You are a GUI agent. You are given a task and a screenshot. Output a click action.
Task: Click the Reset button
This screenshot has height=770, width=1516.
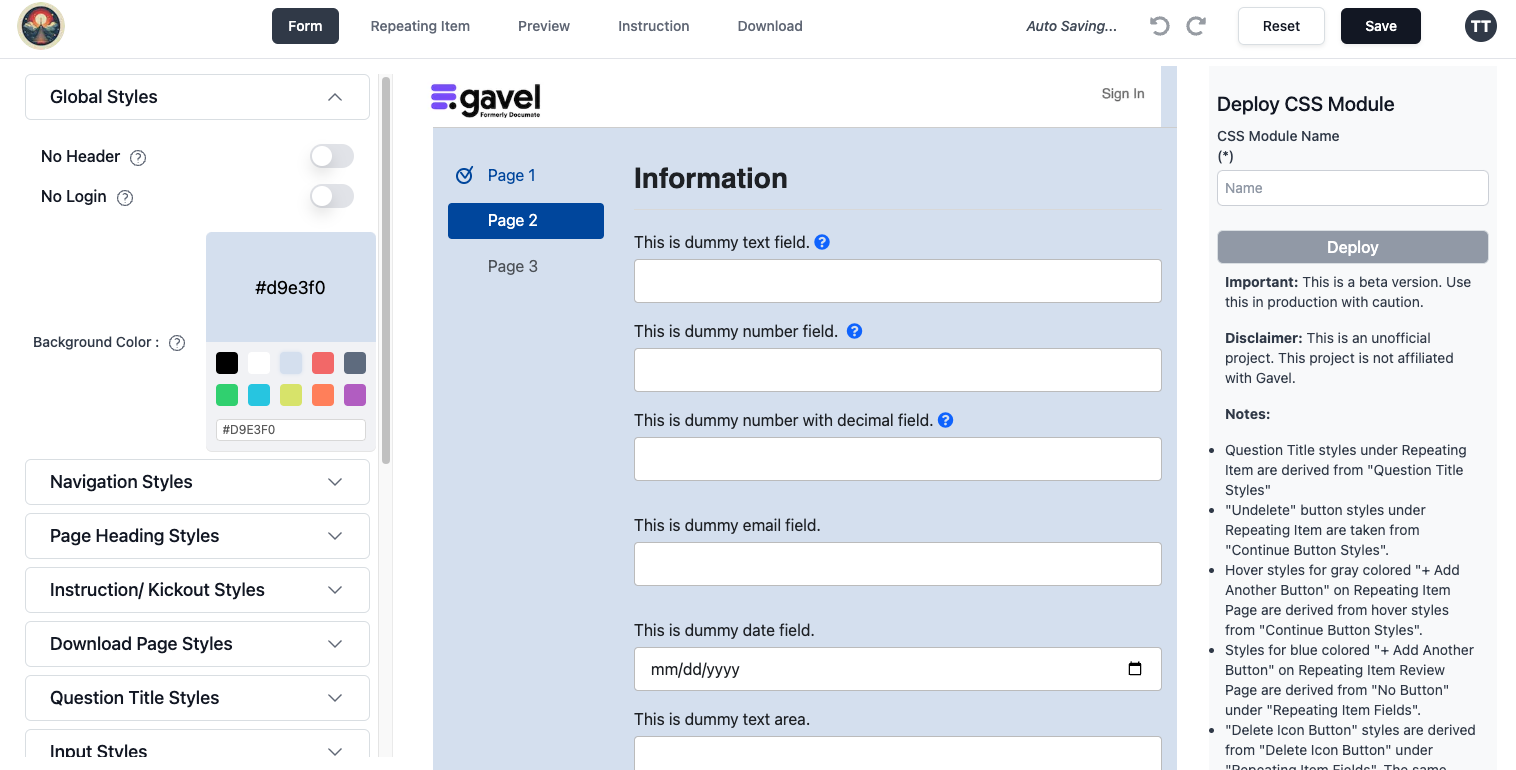click(x=1281, y=26)
